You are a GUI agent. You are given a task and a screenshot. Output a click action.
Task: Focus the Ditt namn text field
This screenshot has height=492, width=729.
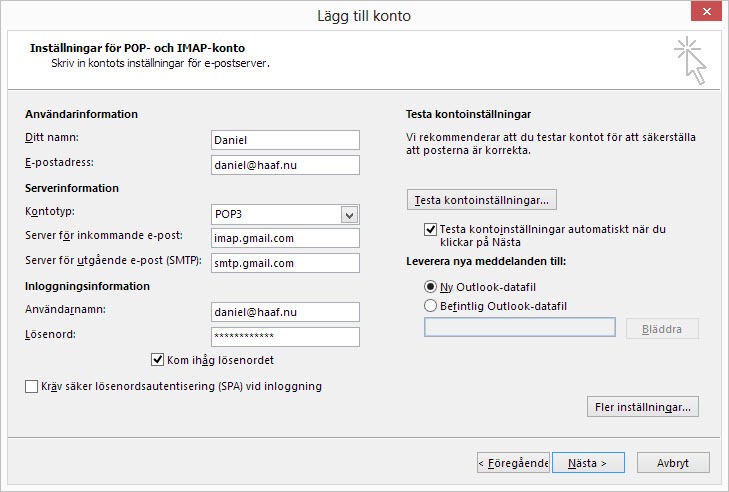(x=285, y=141)
